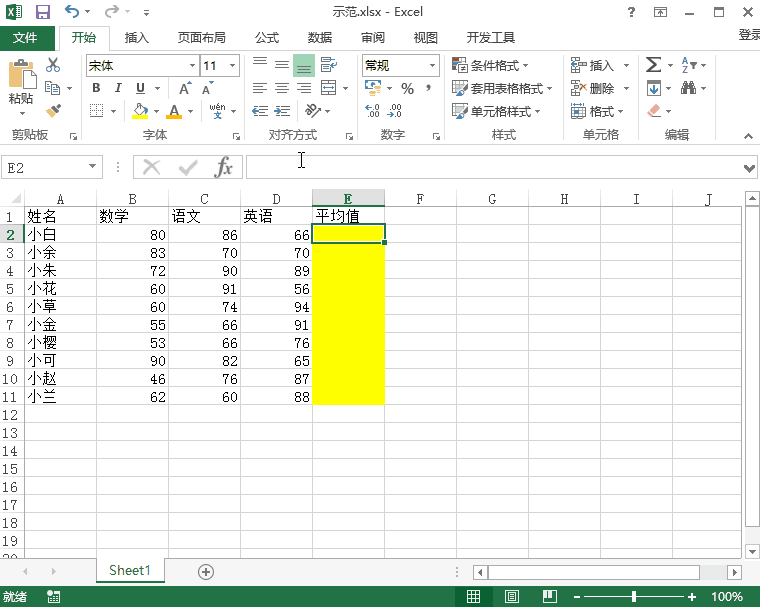Apply percent style format

407,88
